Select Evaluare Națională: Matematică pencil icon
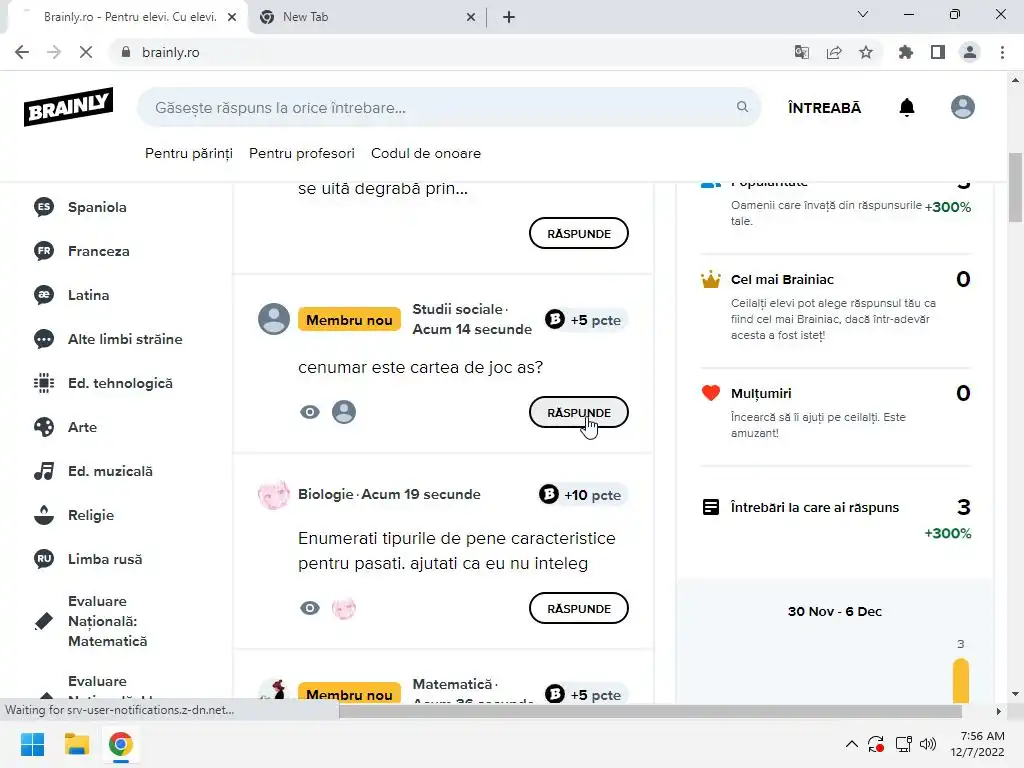Screen dimensions: 1024x768 (44, 621)
